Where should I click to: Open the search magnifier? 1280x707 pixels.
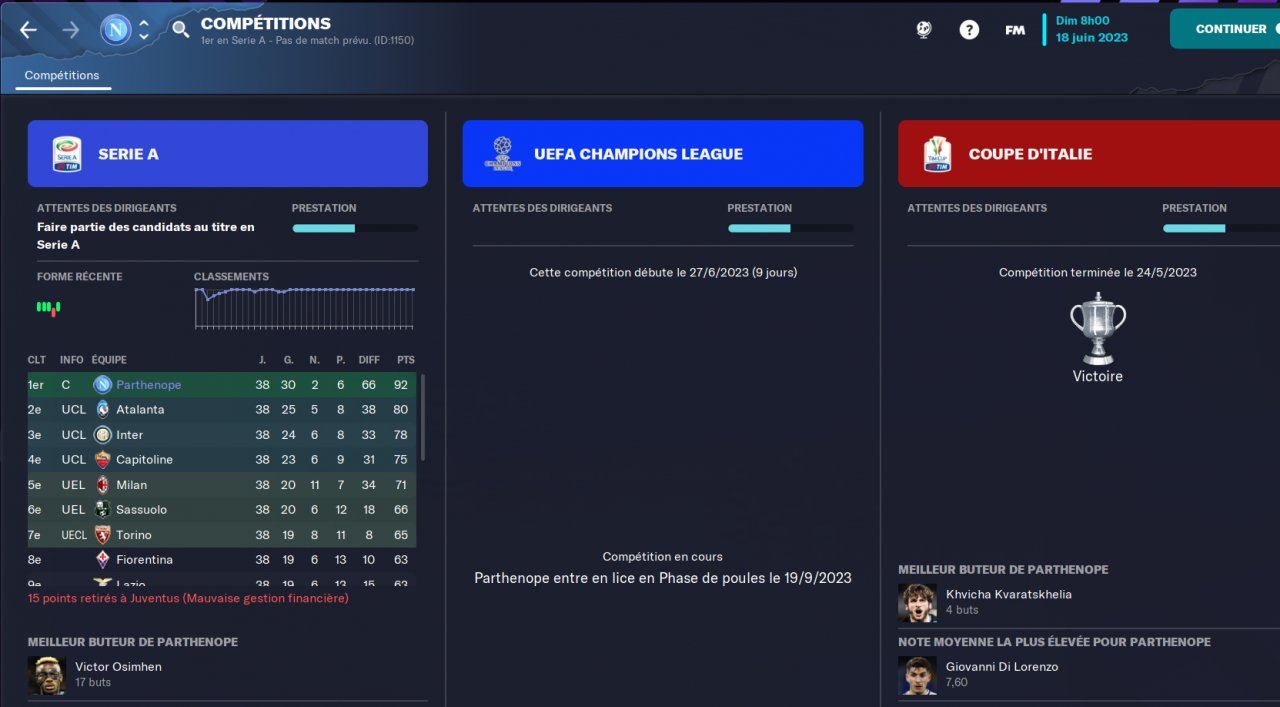click(x=181, y=29)
